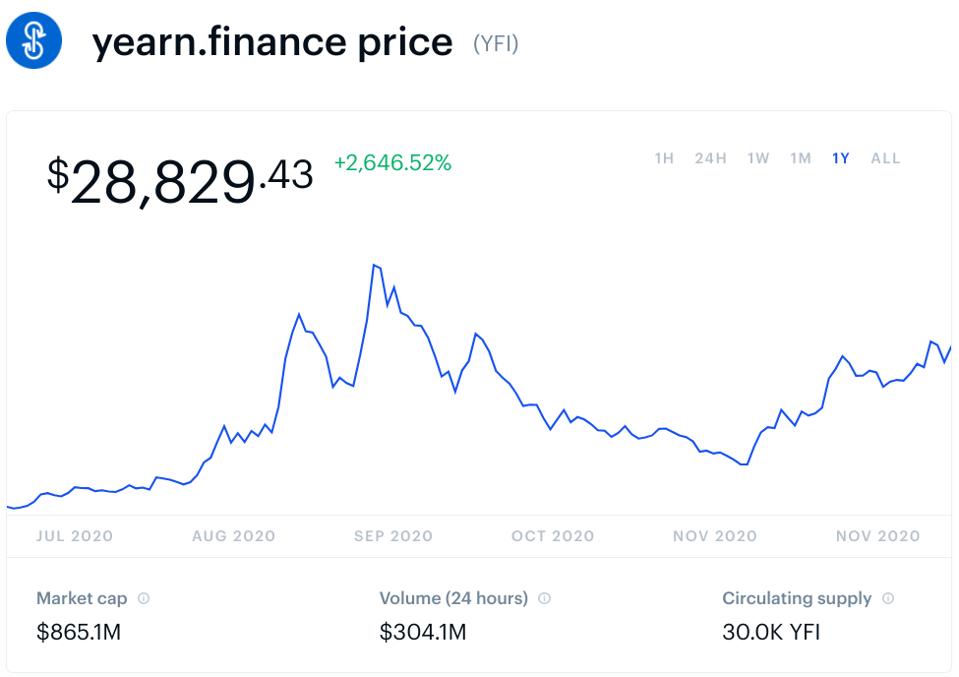Click the JUL 2020 axis label
Viewport: 959px width, 677px height.
point(75,536)
